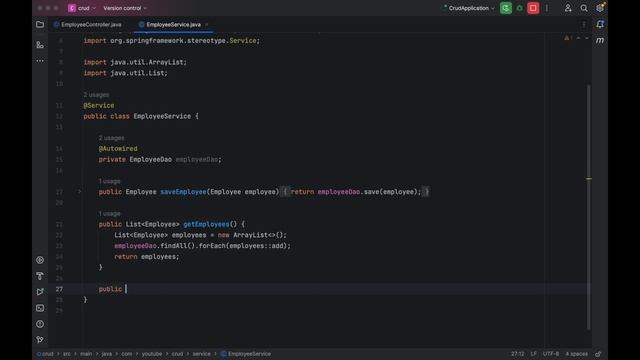This screenshot has height=360, width=640.
Task: Click the EmployeeService breadcrumb
Action: [x=246, y=354]
